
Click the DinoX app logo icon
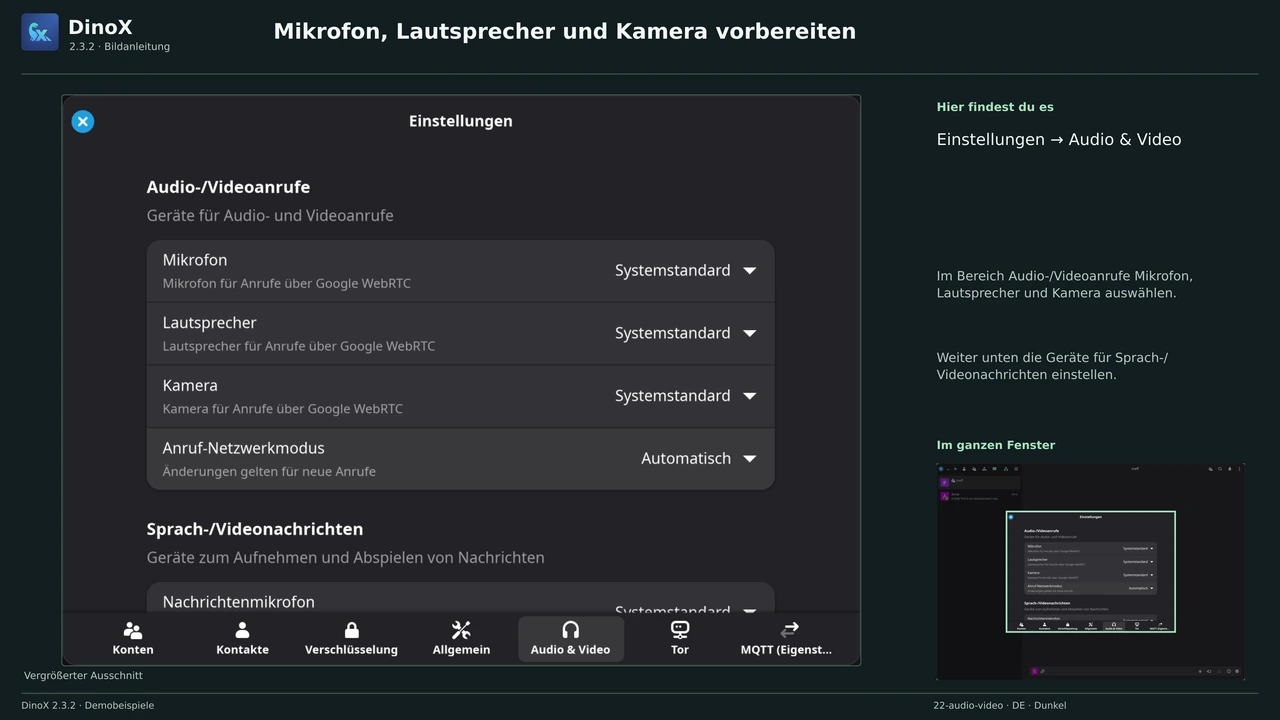point(40,32)
